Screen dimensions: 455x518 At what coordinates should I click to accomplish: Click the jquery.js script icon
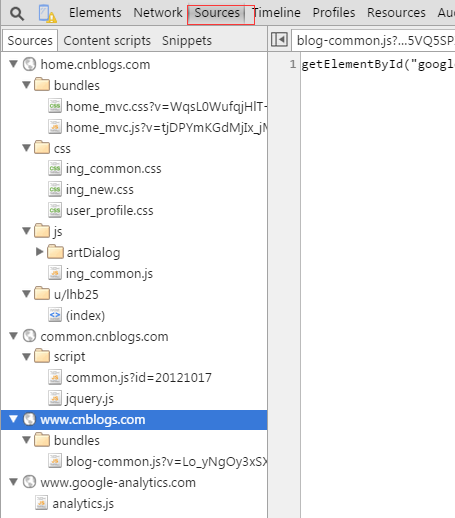55,398
